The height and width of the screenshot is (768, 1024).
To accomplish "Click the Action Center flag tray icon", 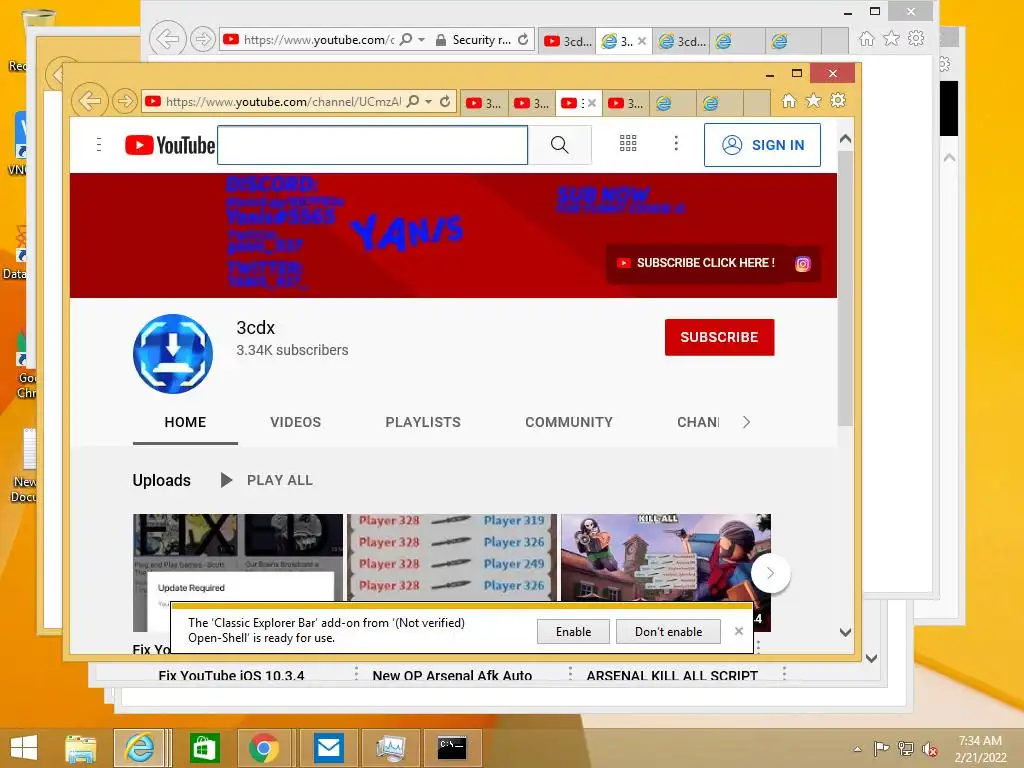I will 881,749.
